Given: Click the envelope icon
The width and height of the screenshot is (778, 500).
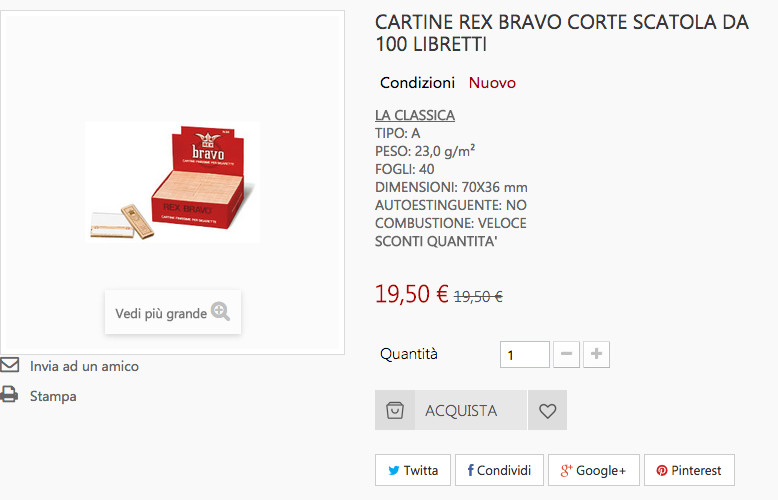Looking at the screenshot, I should click(10, 365).
